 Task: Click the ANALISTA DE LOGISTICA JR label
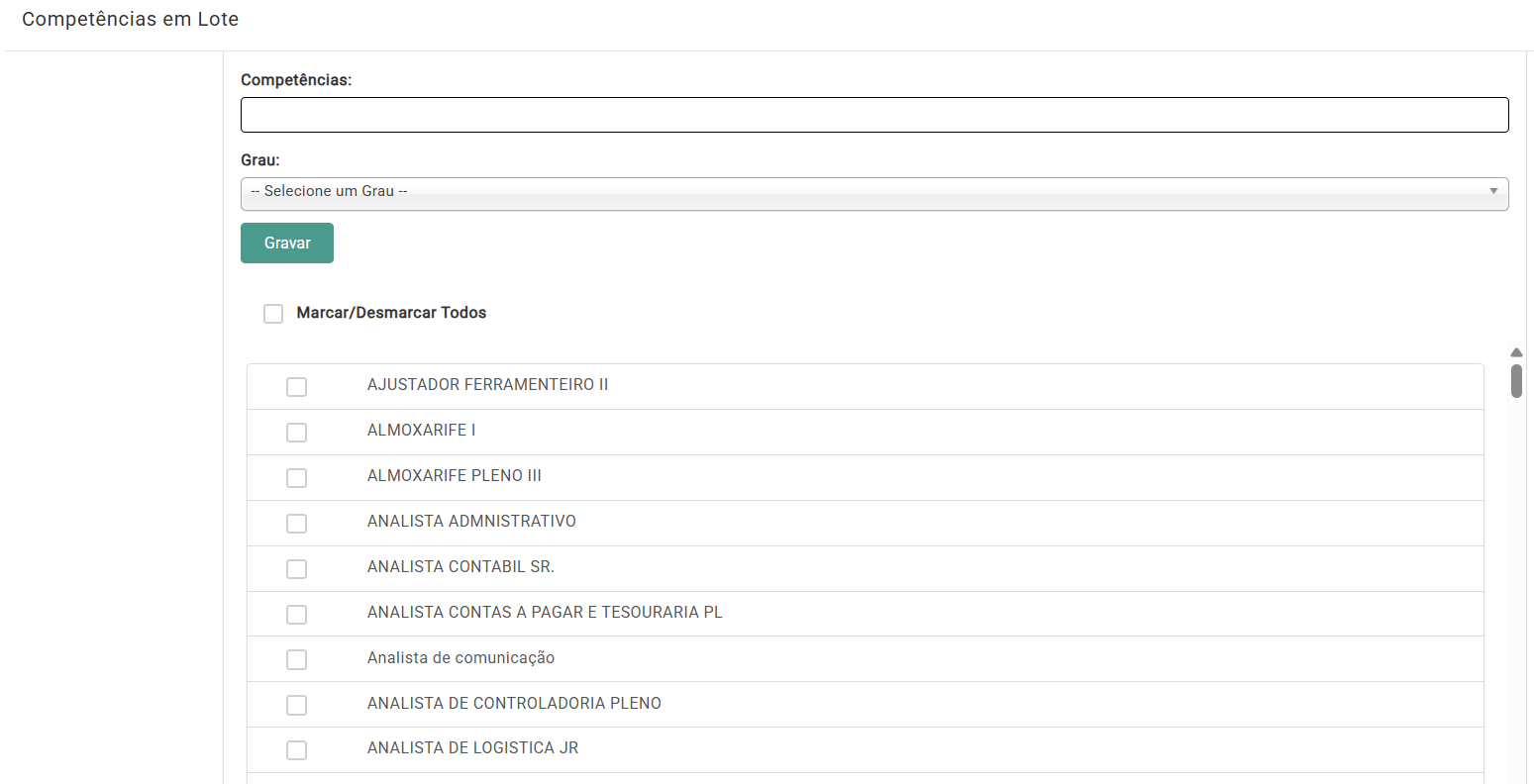[472, 748]
